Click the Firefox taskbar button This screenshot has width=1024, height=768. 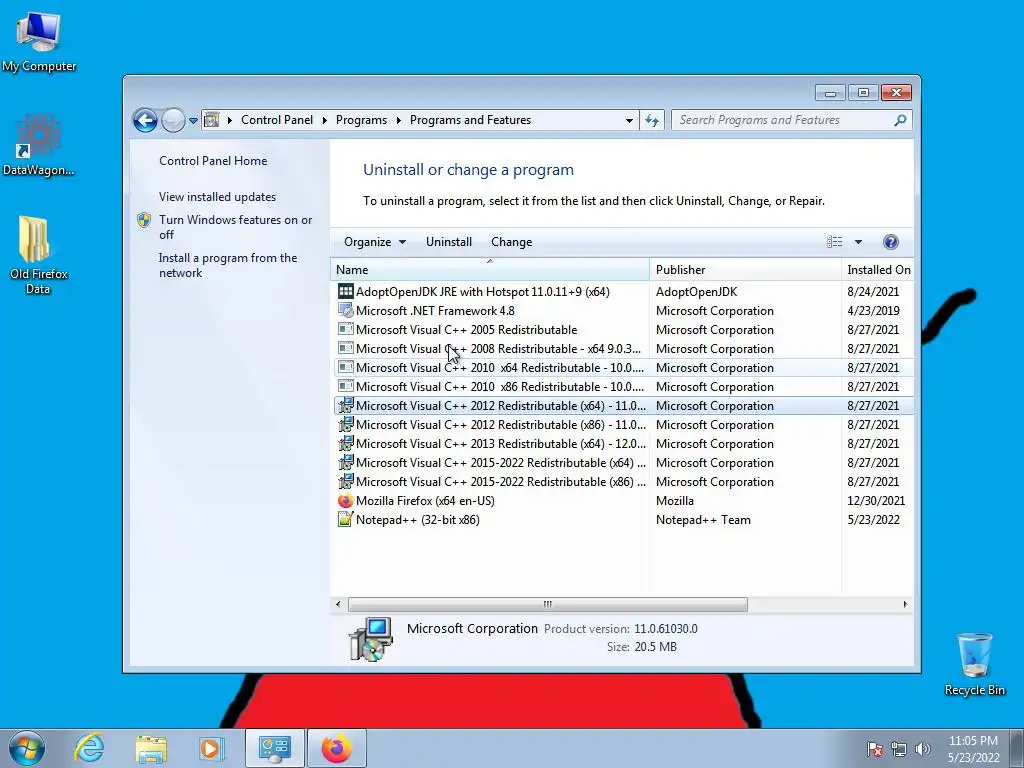coord(336,748)
